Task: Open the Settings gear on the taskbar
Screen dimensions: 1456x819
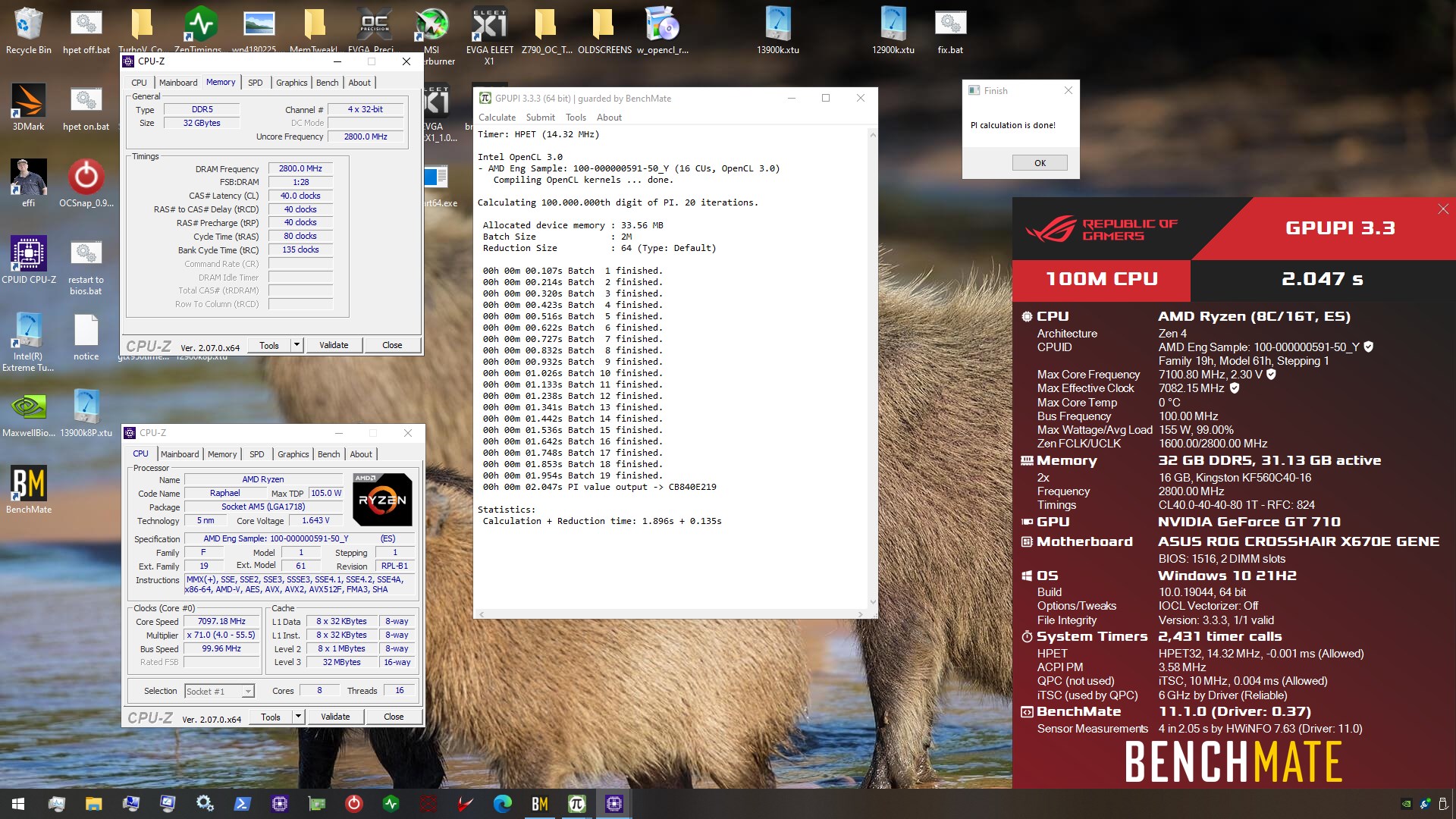Action: [205, 804]
